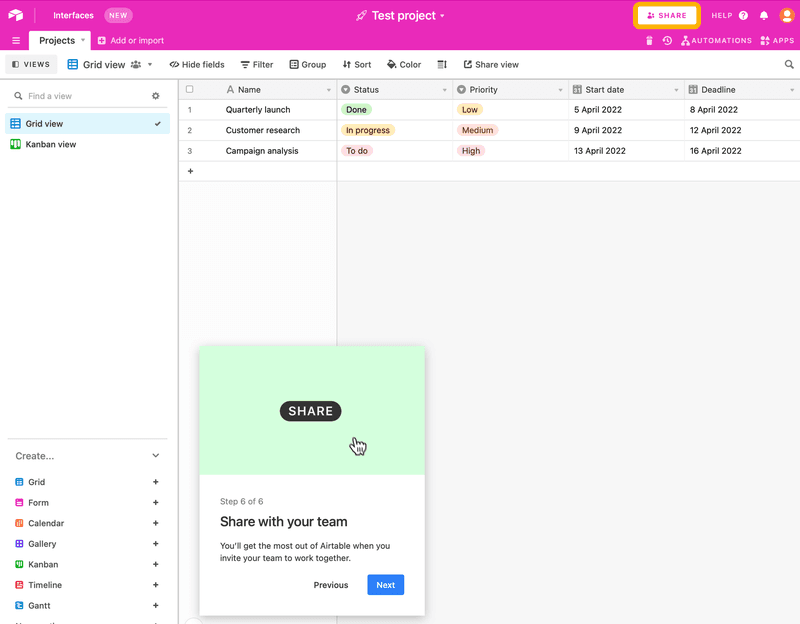The width and height of the screenshot is (800, 624).
Task: Select the Kanban view in sidebar
Action: pyautogui.click(x=50, y=145)
